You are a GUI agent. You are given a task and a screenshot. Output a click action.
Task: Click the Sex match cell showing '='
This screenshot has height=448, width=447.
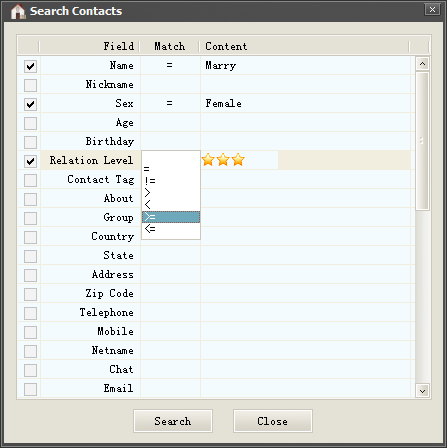point(170,103)
